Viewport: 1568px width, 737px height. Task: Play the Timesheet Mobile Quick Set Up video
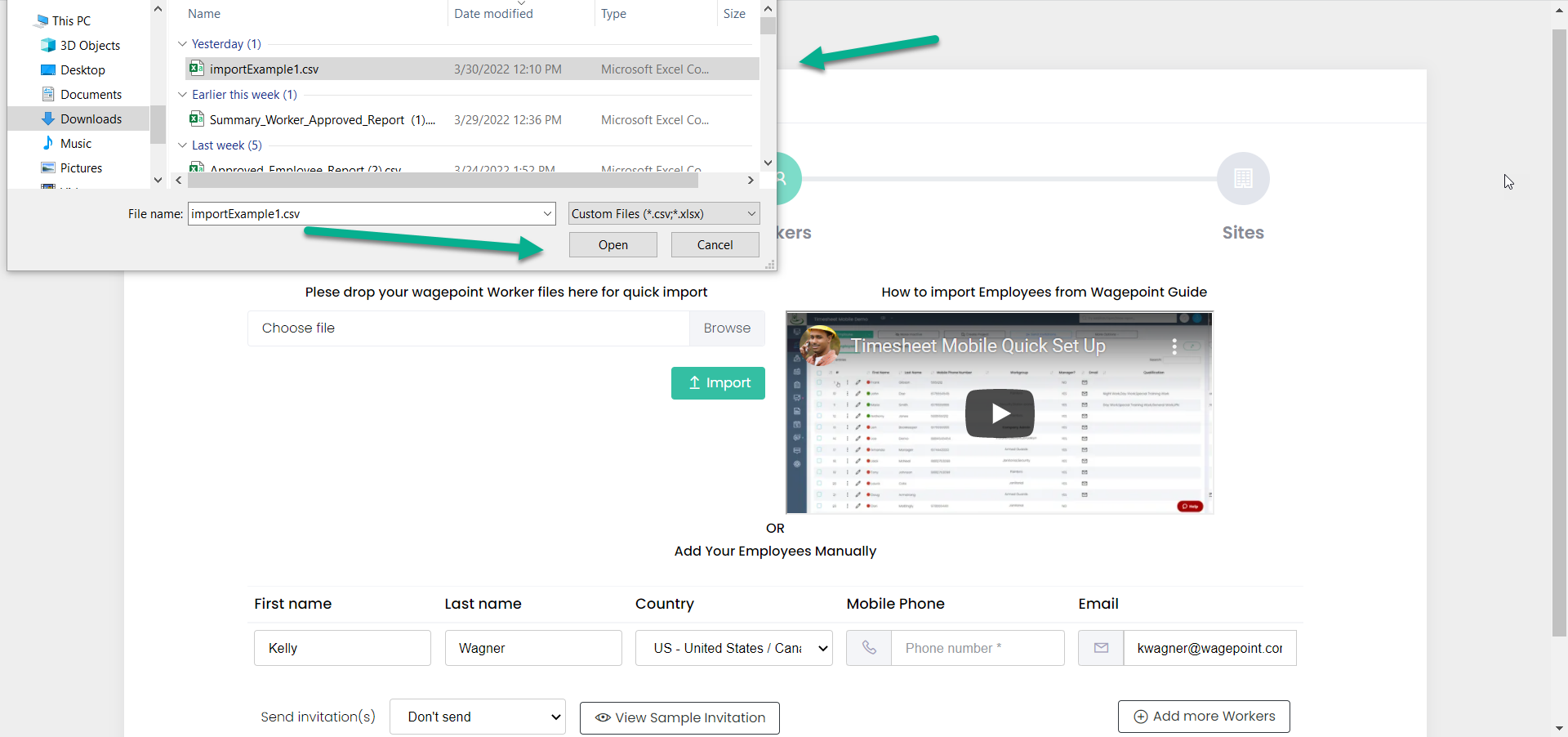tap(1000, 413)
